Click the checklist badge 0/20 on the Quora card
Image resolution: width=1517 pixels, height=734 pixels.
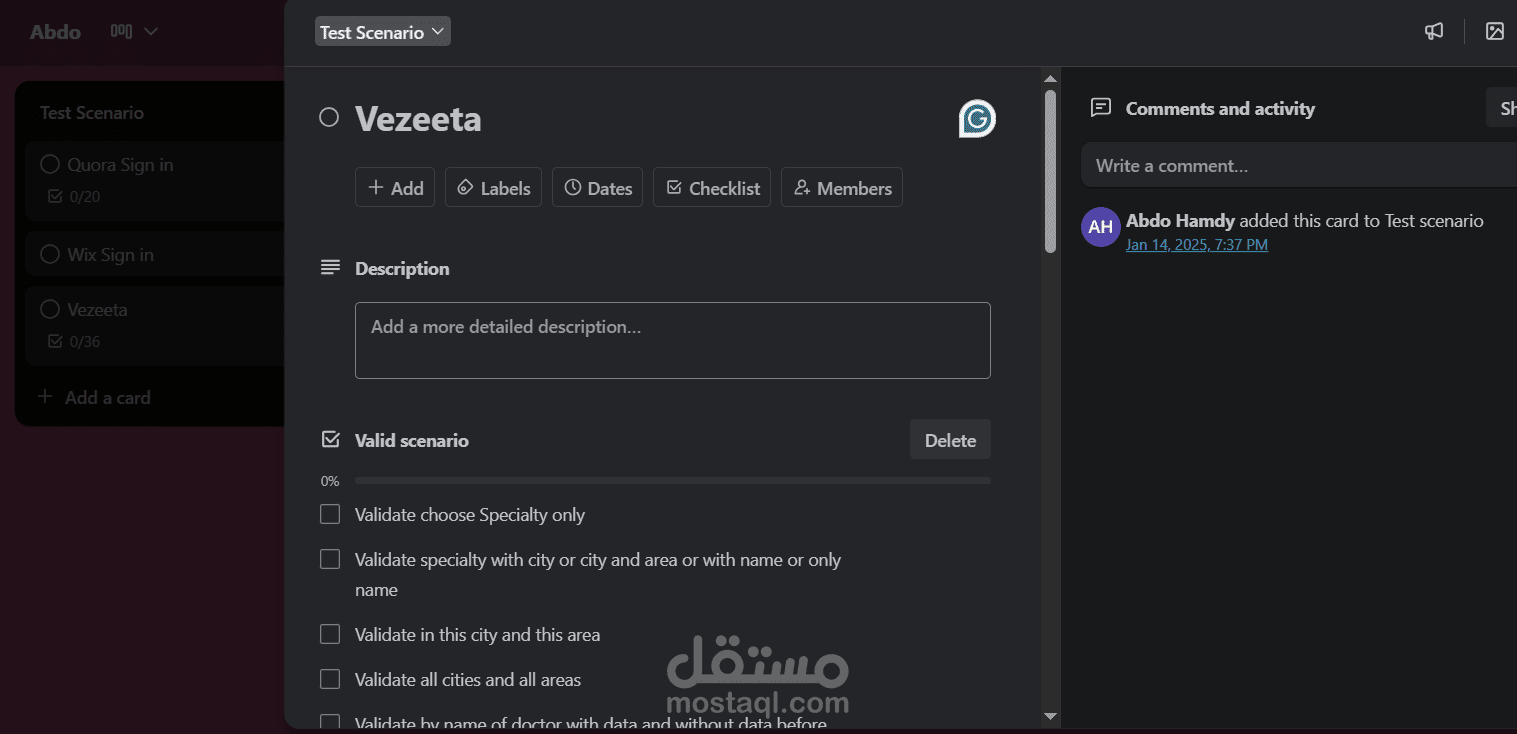tap(74, 197)
